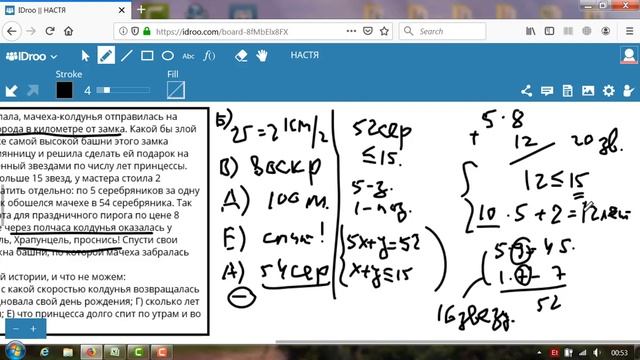The image size is (640, 360).
Task: Open the IDroo logo dropdown menu
Action: pos(31,56)
